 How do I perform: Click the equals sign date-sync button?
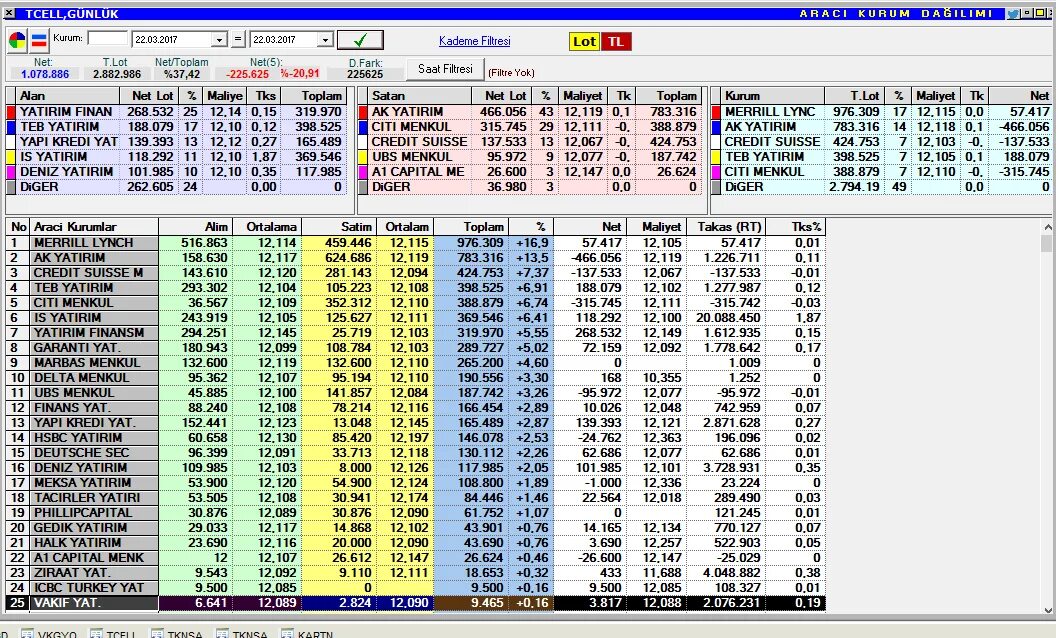pos(238,40)
